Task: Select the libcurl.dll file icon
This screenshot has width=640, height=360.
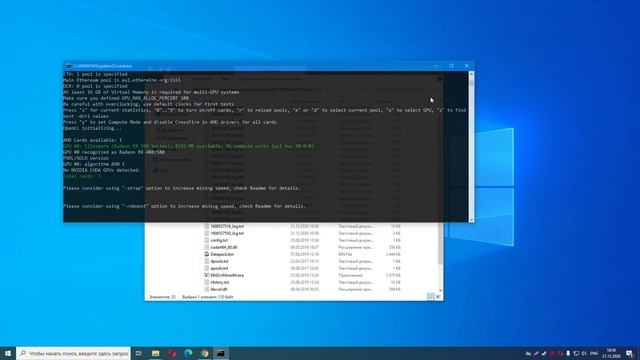Action: click(x=207, y=289)
